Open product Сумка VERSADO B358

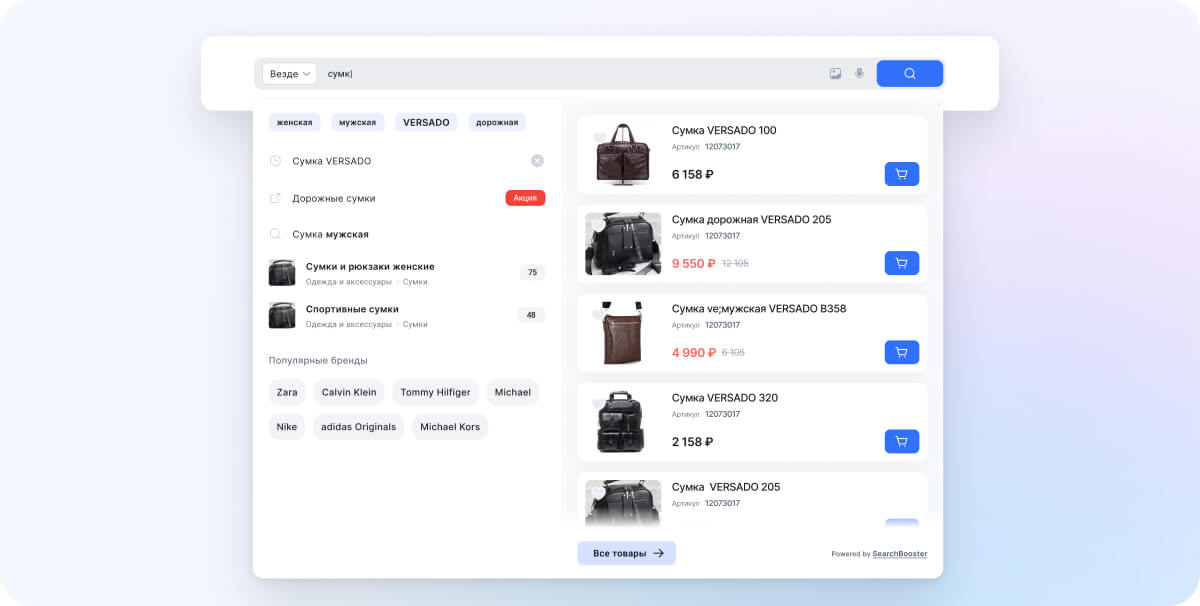[x=759, y=308]
